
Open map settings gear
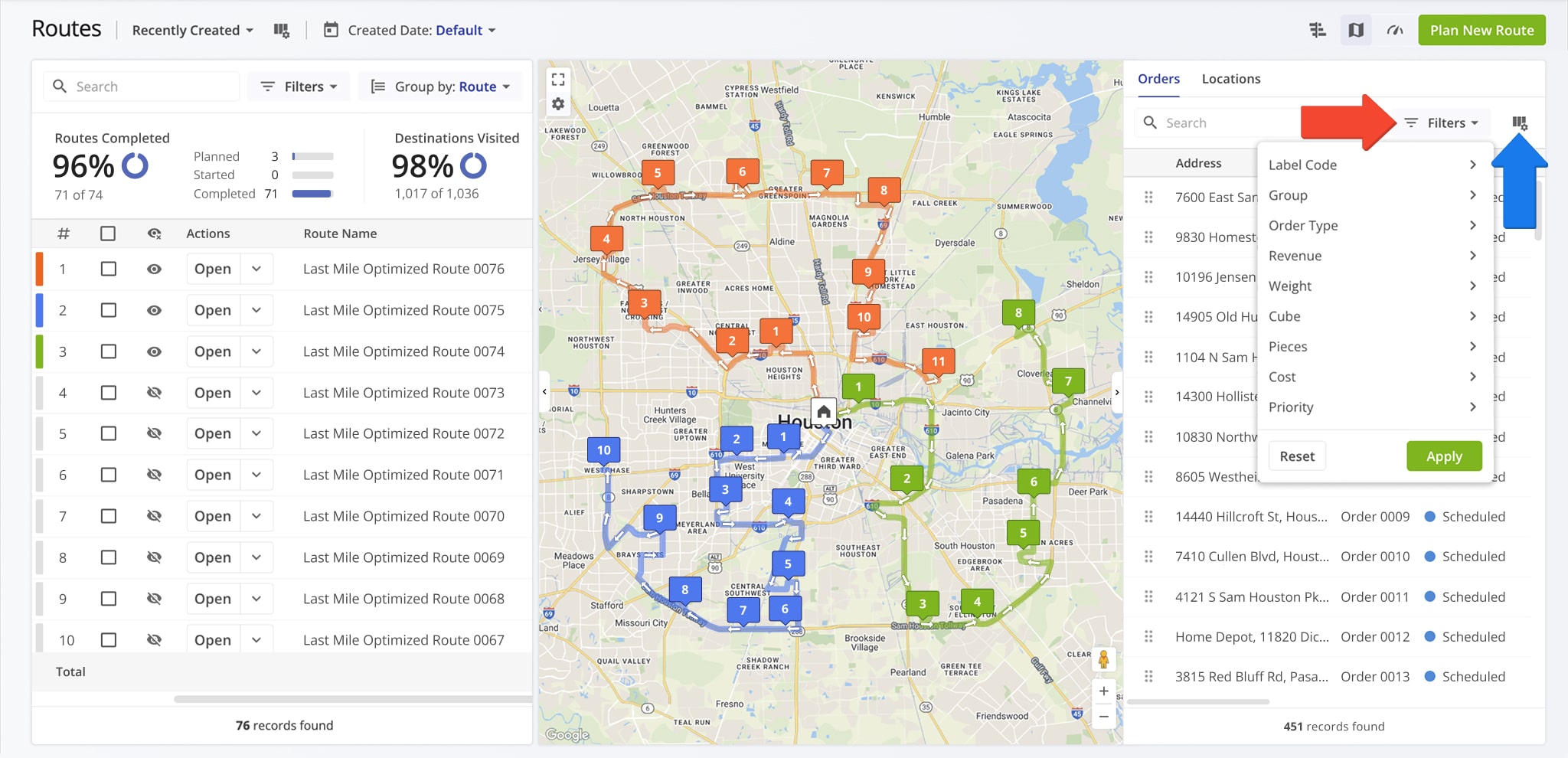[x=558, y=104]
